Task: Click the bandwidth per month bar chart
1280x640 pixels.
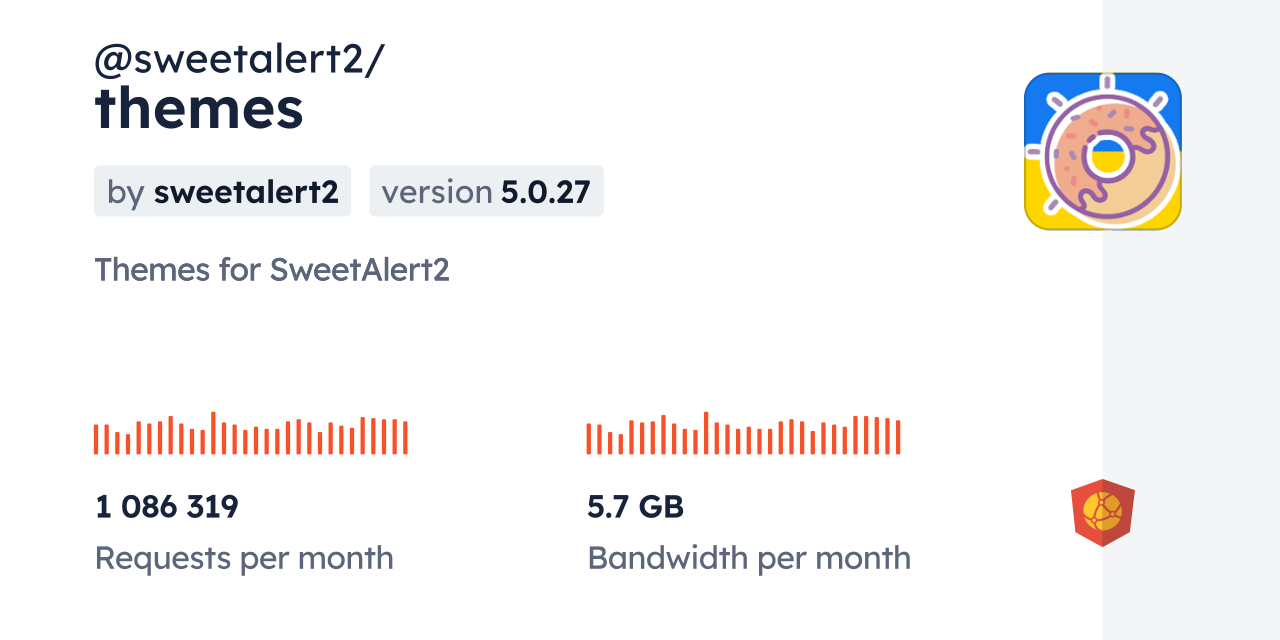Action: [x=743, y=434]
